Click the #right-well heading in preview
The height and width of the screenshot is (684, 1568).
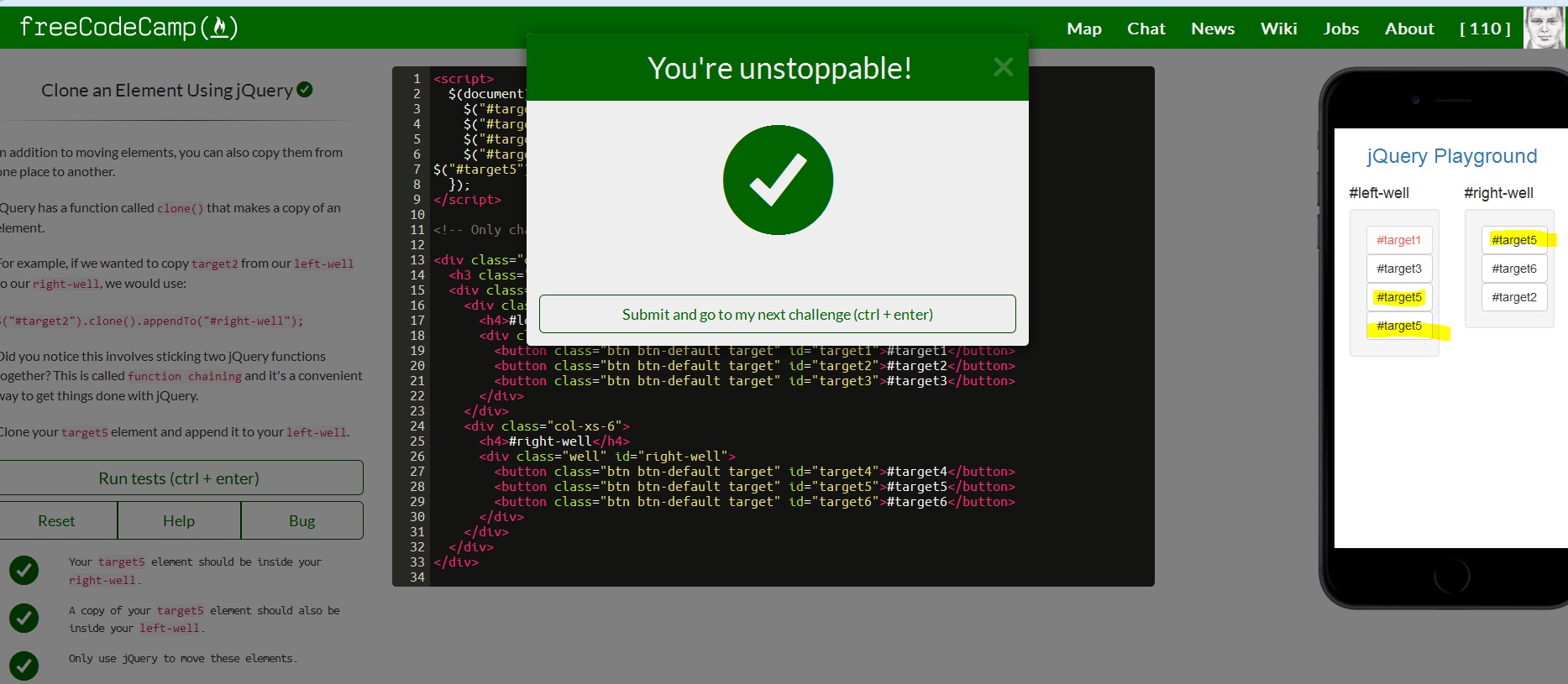(x=1498, y=193)
